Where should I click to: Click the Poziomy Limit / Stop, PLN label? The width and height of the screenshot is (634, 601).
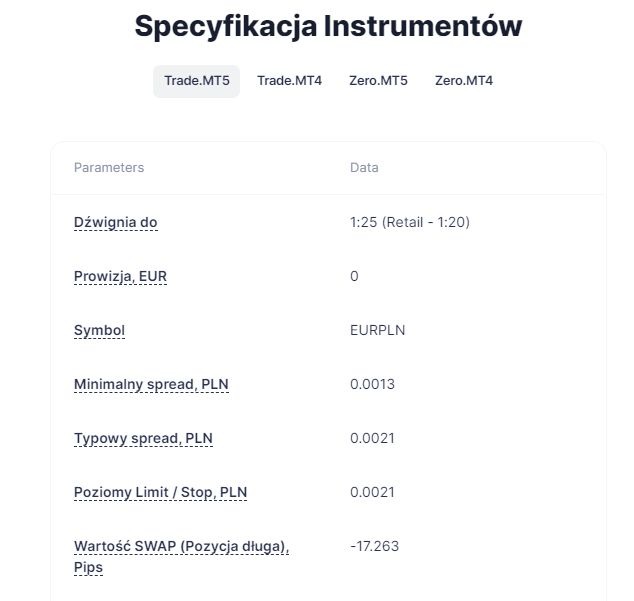coord(160,492)
